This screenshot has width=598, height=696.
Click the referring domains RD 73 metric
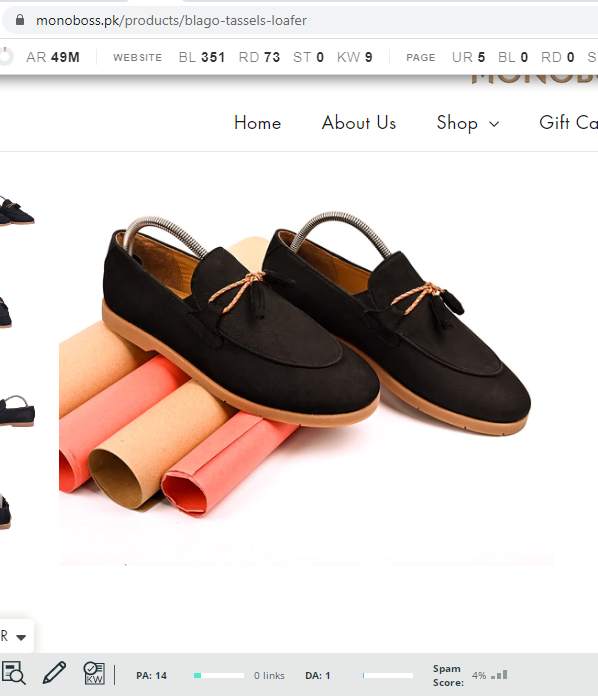259,57
